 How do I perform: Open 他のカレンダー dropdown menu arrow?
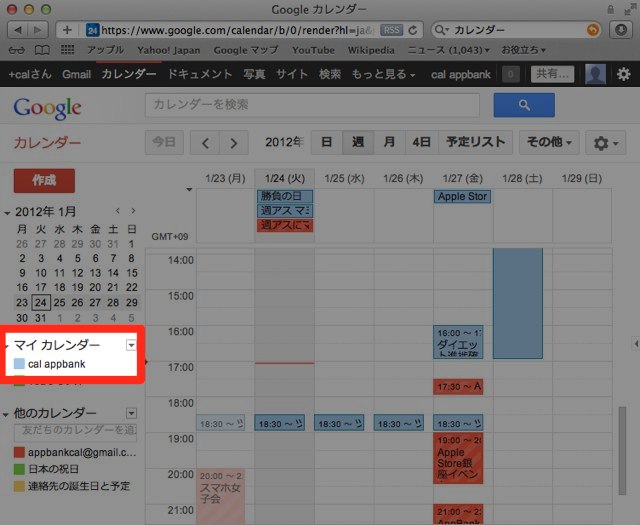(x=131, y=413)
